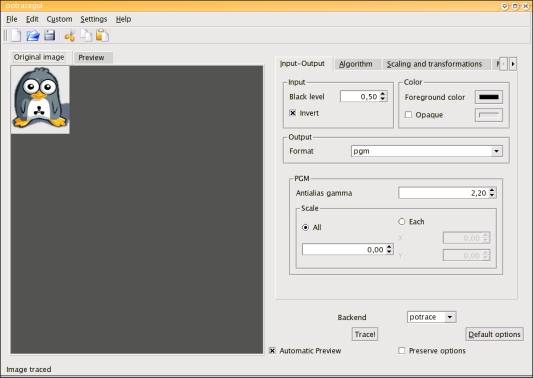Click the Paste clipboard icon
533x378 pixels.
102,35
